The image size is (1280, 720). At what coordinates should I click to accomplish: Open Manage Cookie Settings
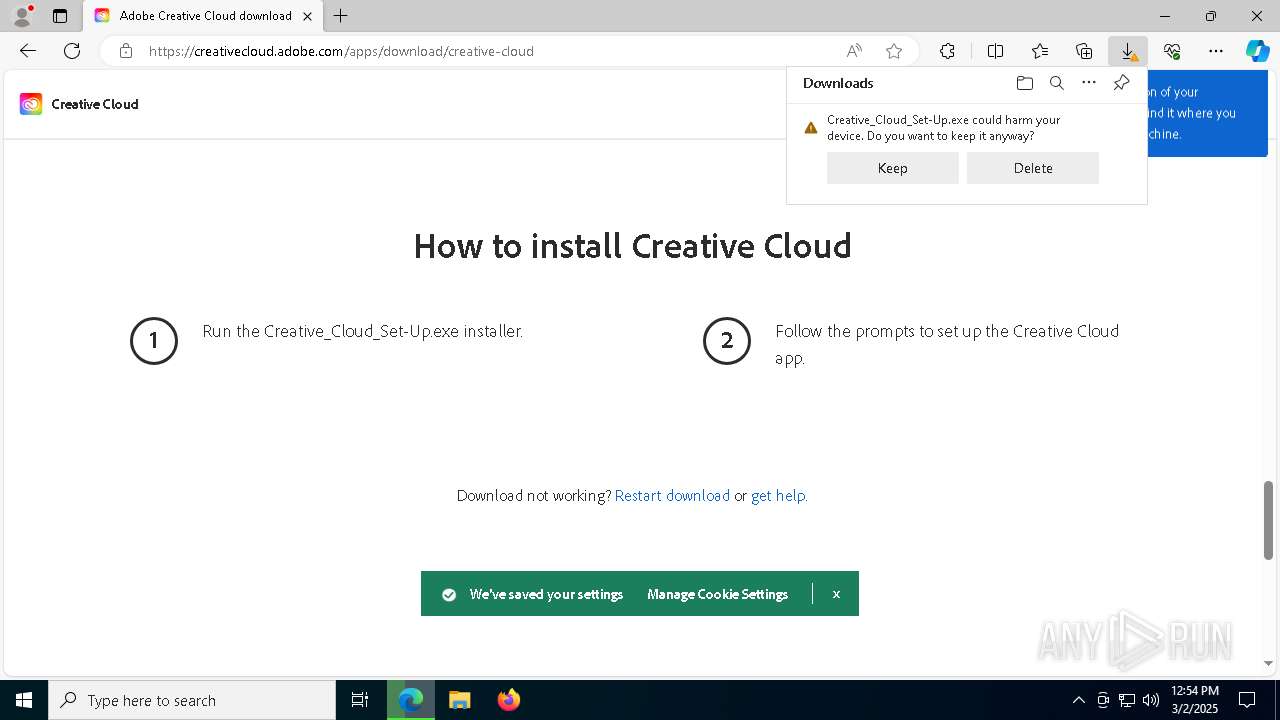[x=717, y=594]
